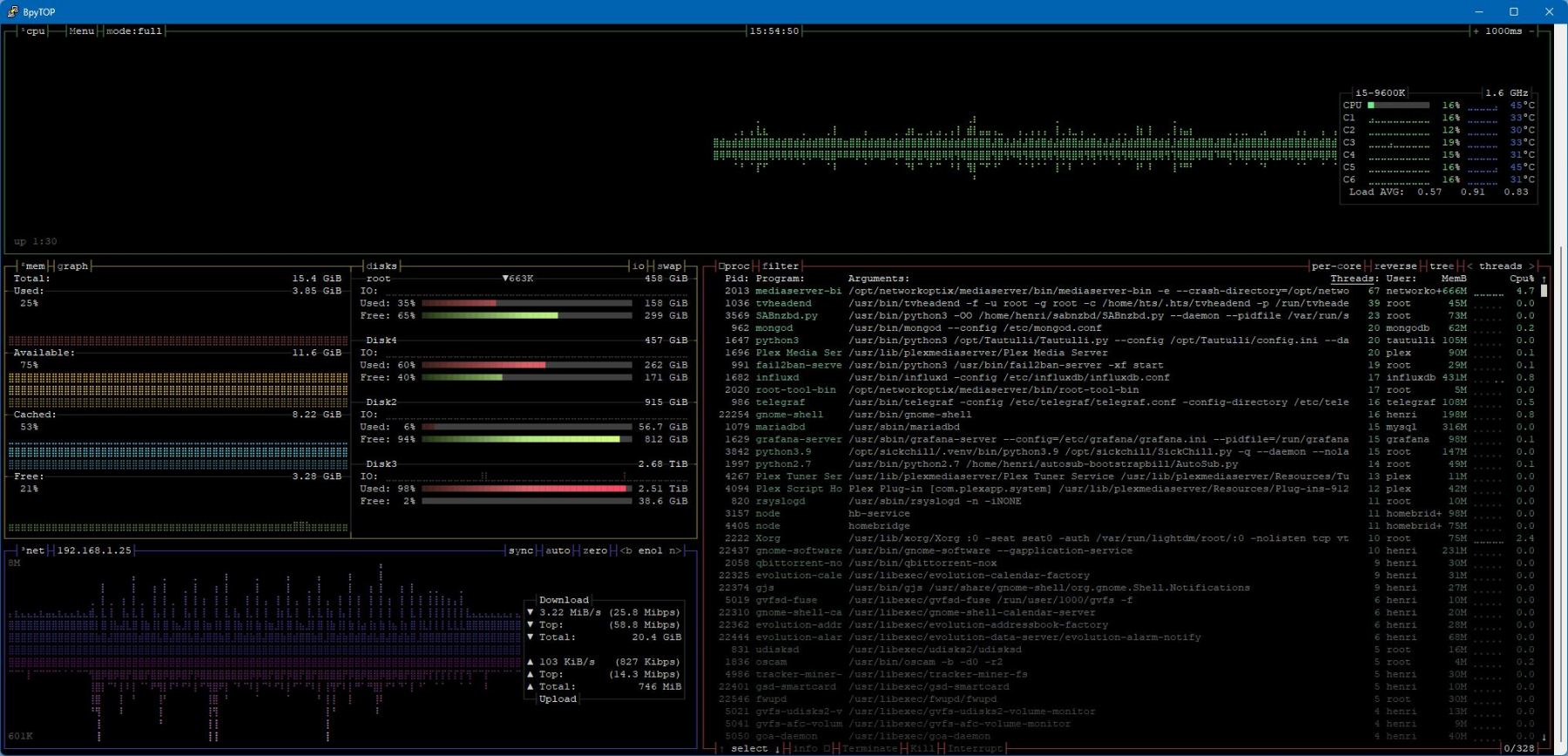Screen dimensions: 1568x756
Task: Toggle swap display in disks panel
Action: click(x=669, y=266)
